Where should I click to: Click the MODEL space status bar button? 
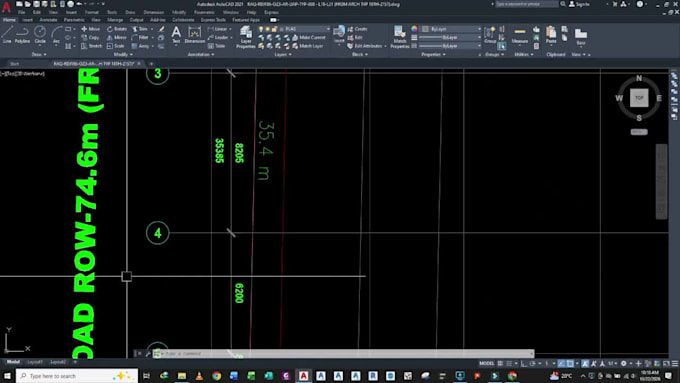pos(487,363)
